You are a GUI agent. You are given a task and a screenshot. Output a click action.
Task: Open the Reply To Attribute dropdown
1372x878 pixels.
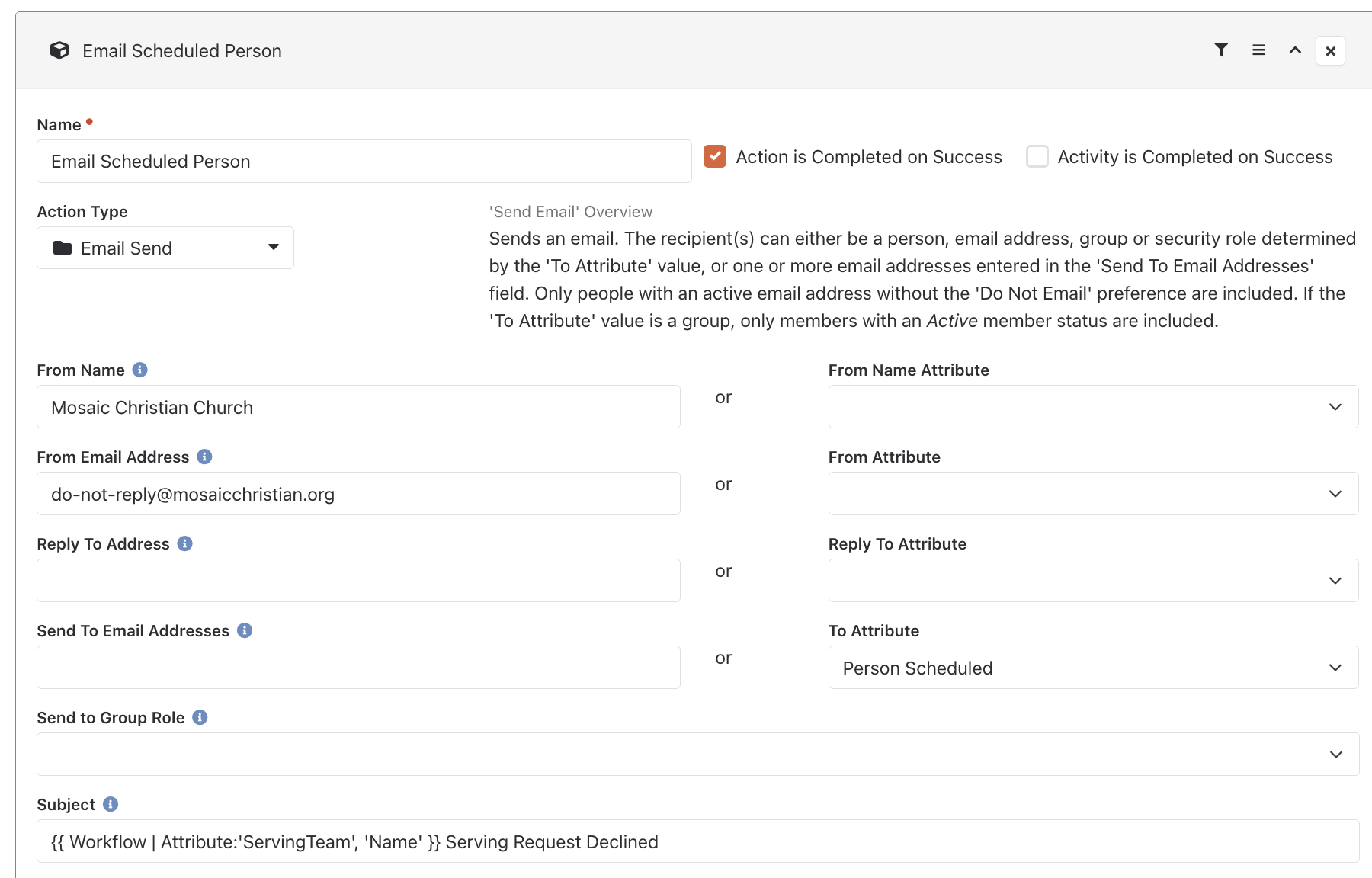coord(1093,580)
